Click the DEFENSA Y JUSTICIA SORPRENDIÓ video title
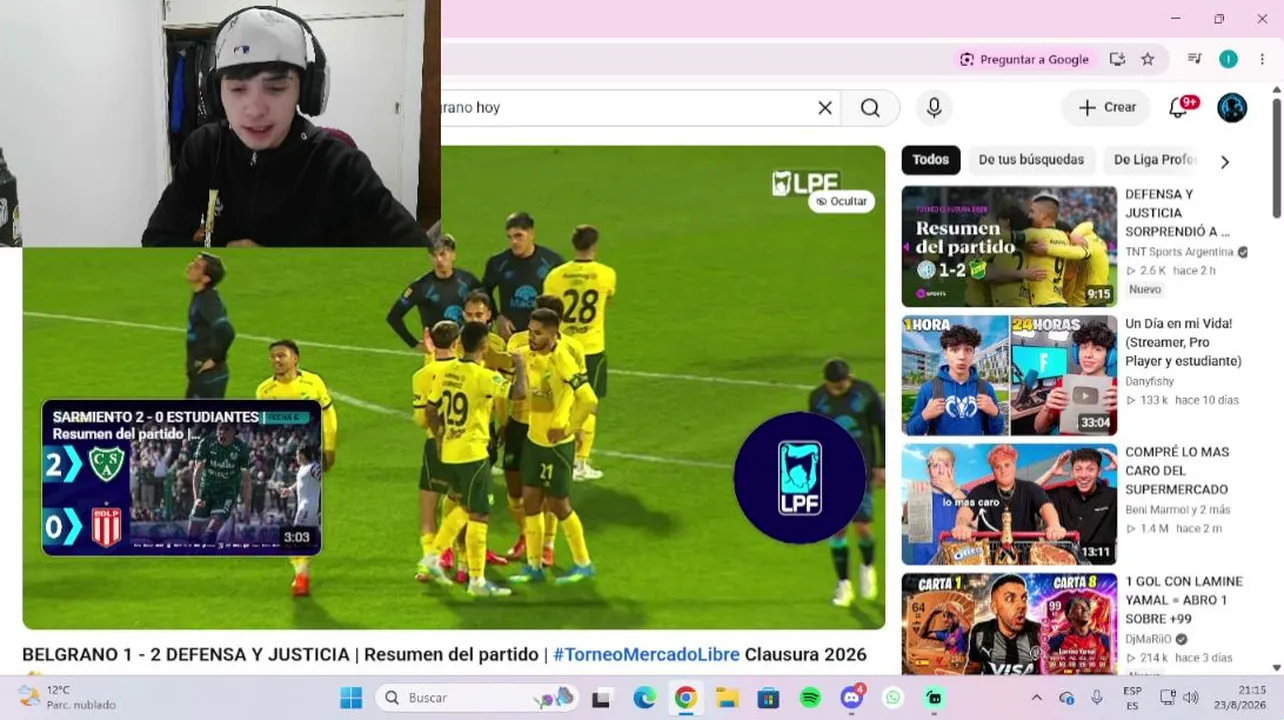This screenshot has height=720, width=1284. pos(1177,213)
